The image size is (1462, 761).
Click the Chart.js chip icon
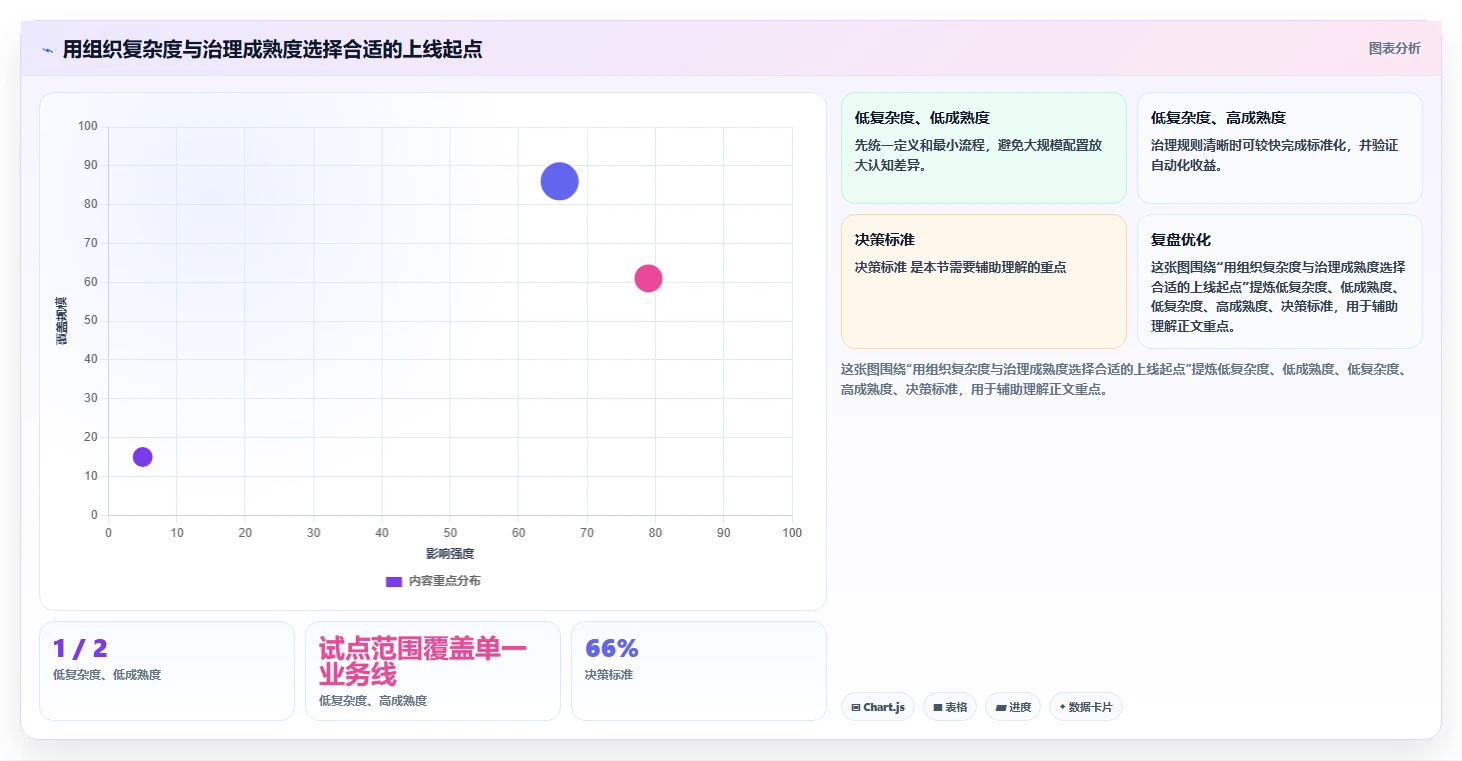[x=856, y=707]
